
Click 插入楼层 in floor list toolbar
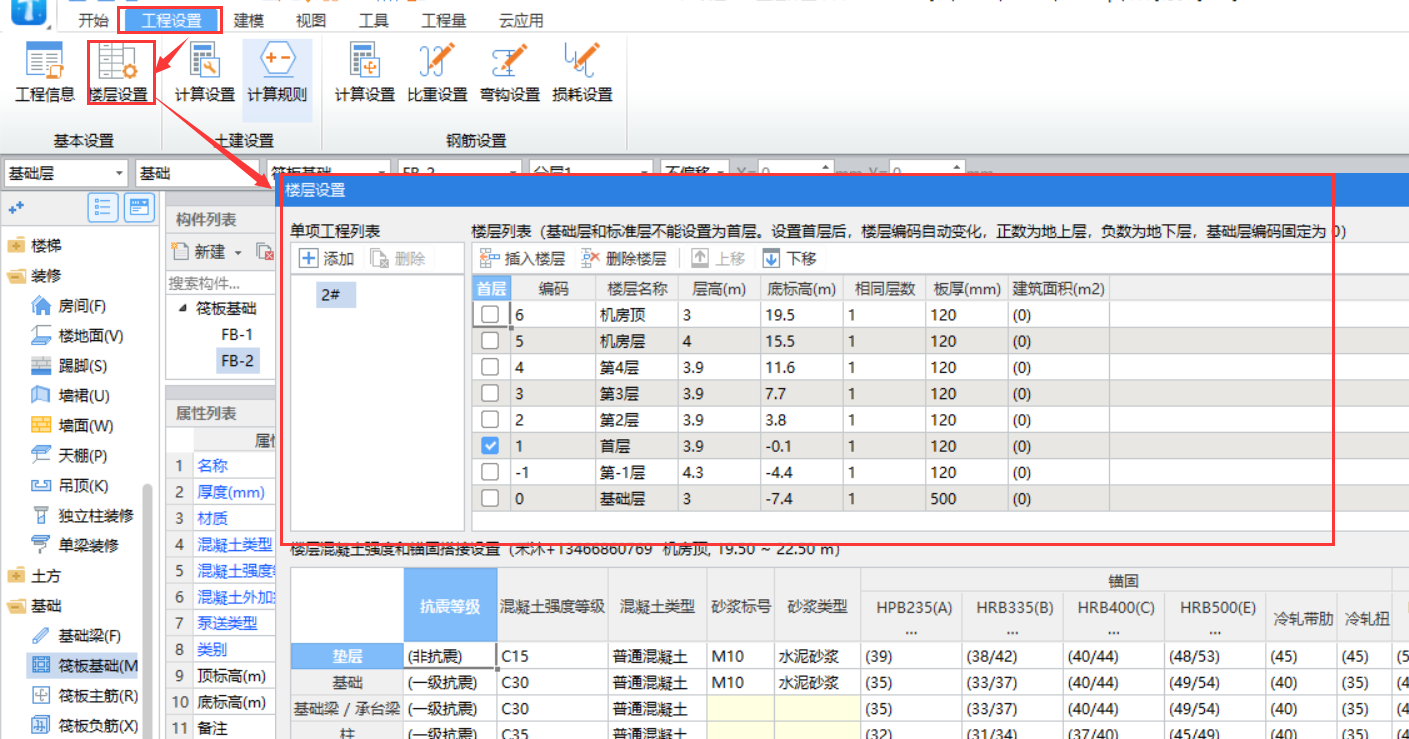[523, 258]
